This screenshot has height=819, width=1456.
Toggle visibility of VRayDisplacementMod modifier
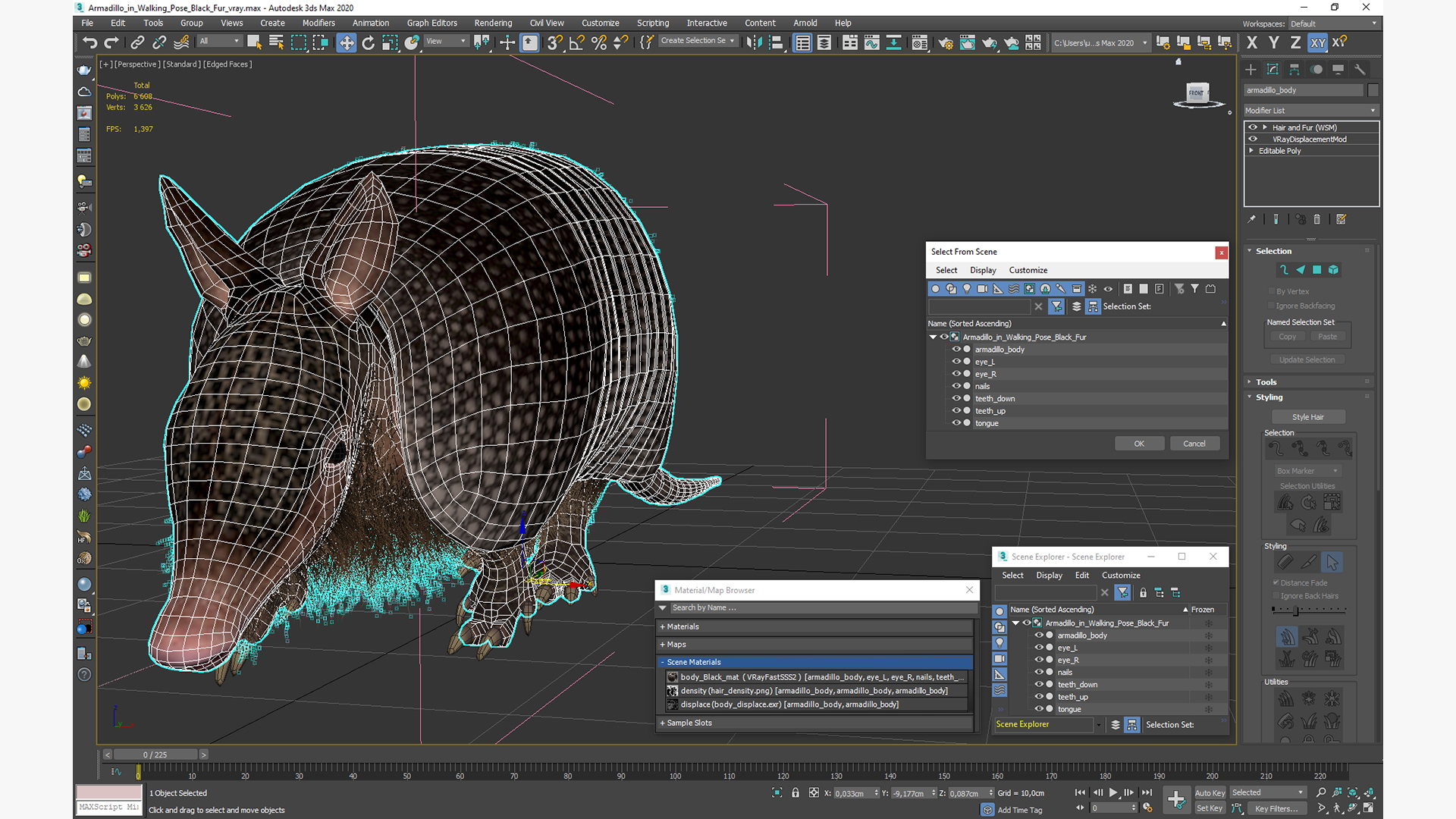tap(1253, 139)
